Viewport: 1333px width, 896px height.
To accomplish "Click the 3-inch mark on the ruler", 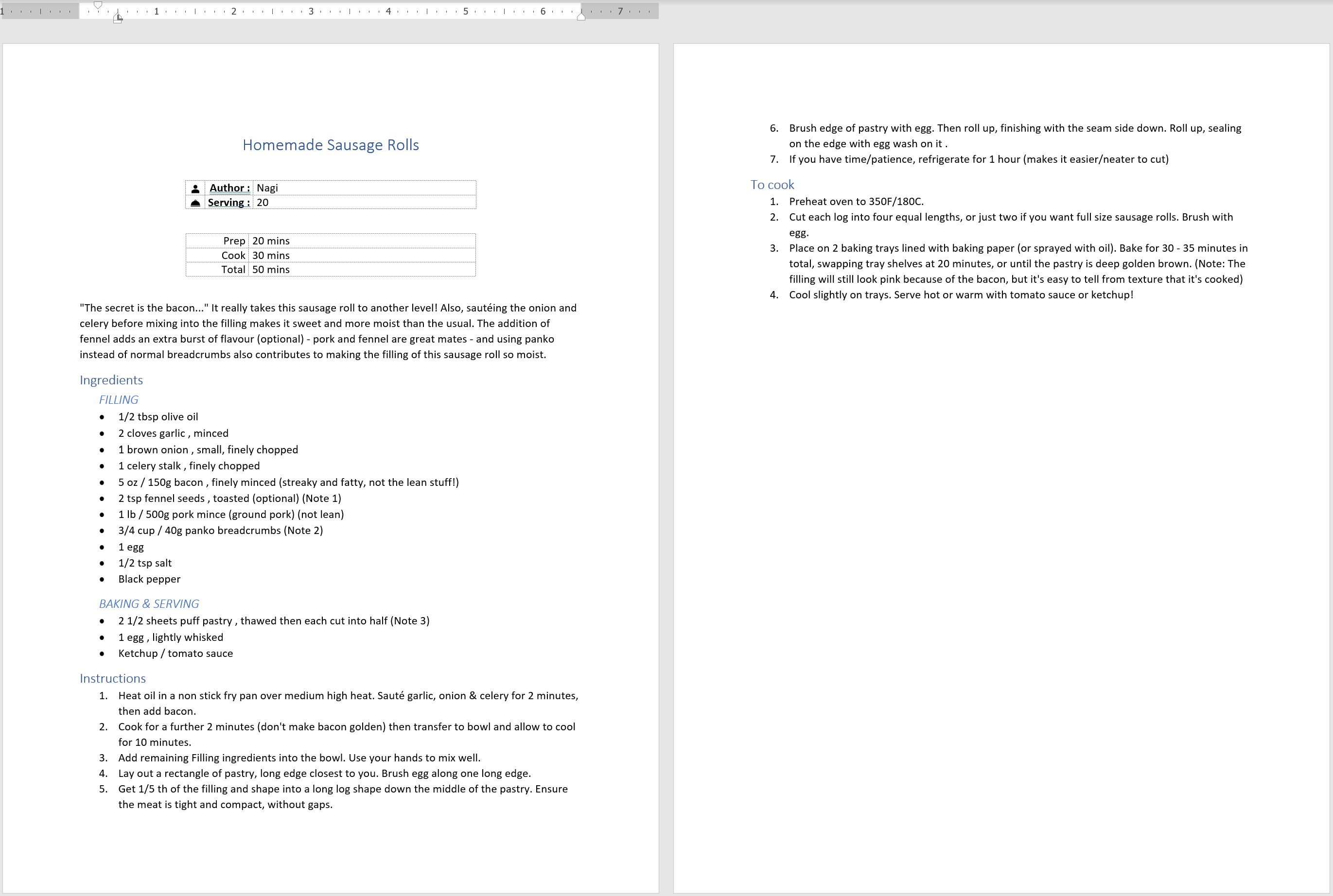I will click(311, 11).
